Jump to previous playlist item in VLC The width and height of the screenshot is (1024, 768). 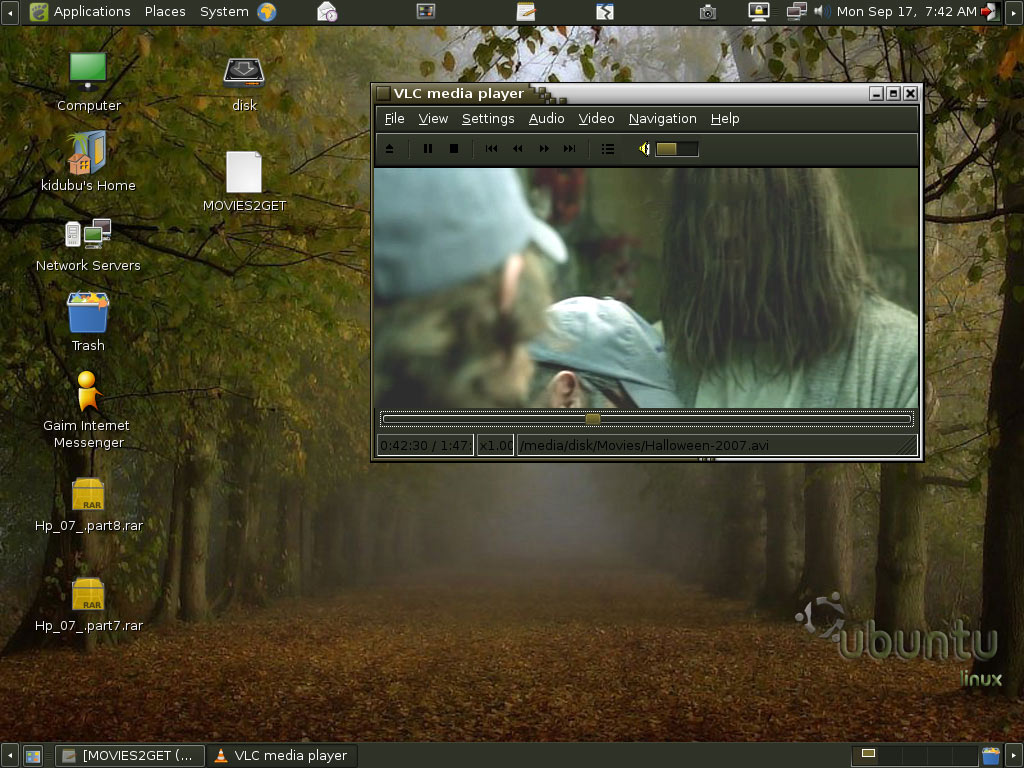(492, 149)
